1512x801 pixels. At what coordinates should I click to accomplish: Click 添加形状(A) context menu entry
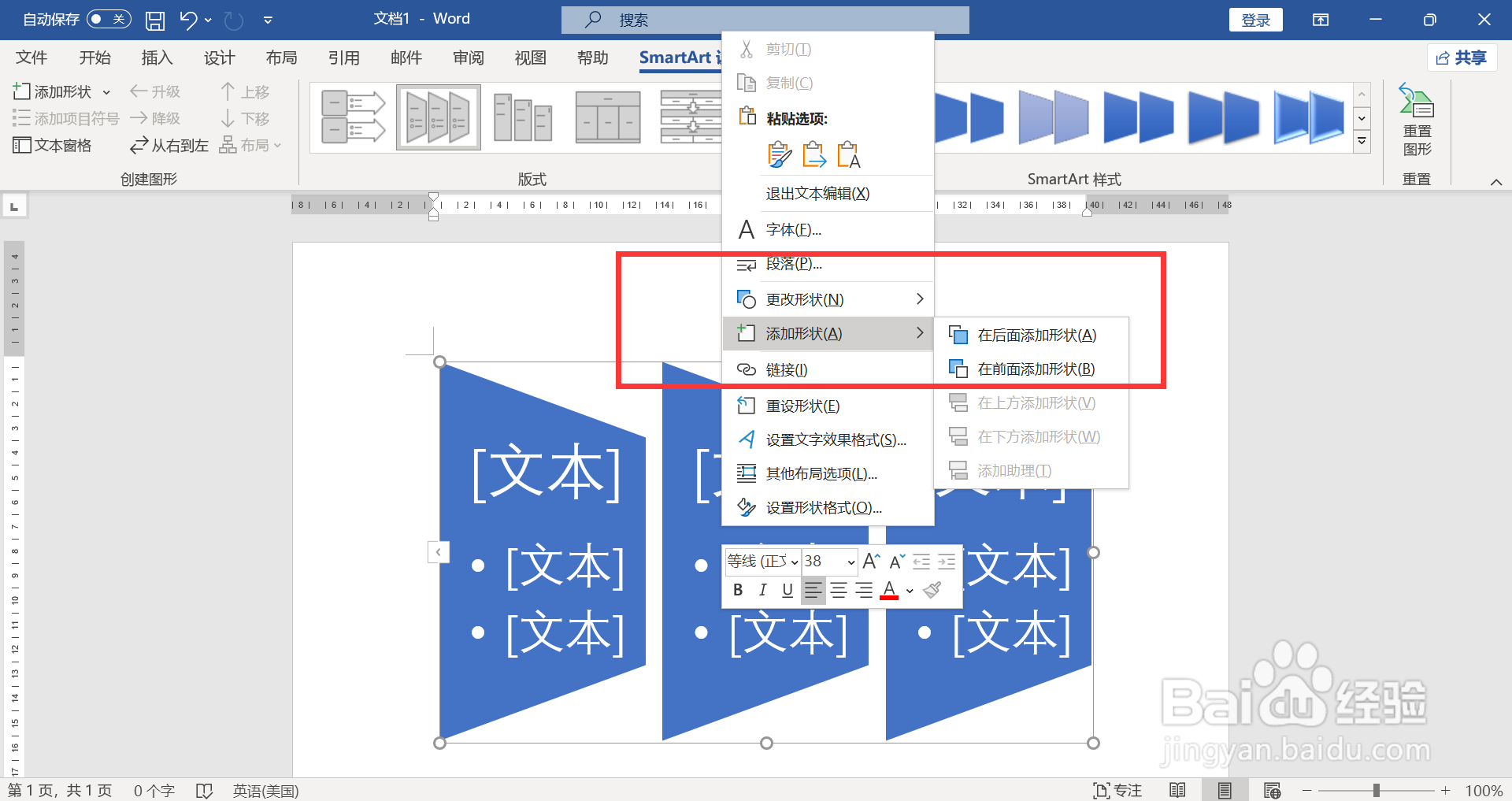[x=828, y=334]
